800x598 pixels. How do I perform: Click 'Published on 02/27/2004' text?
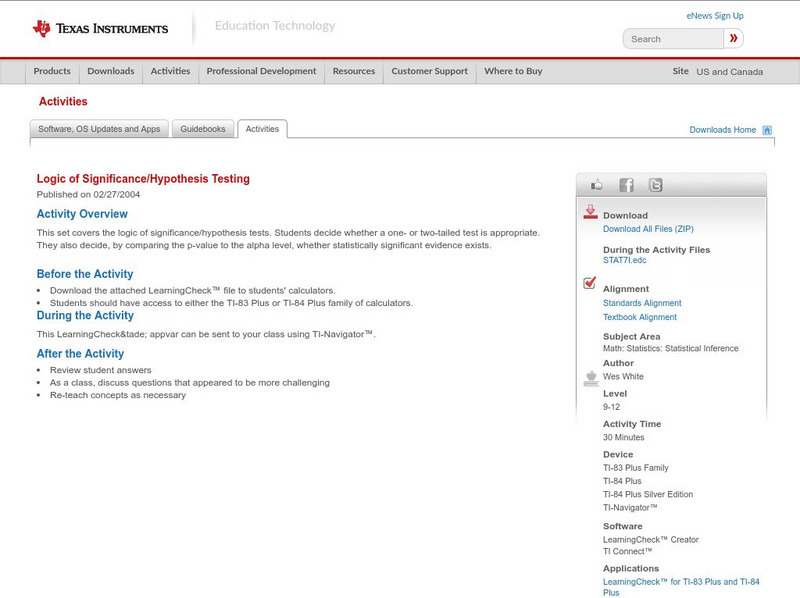pos(88,194)
